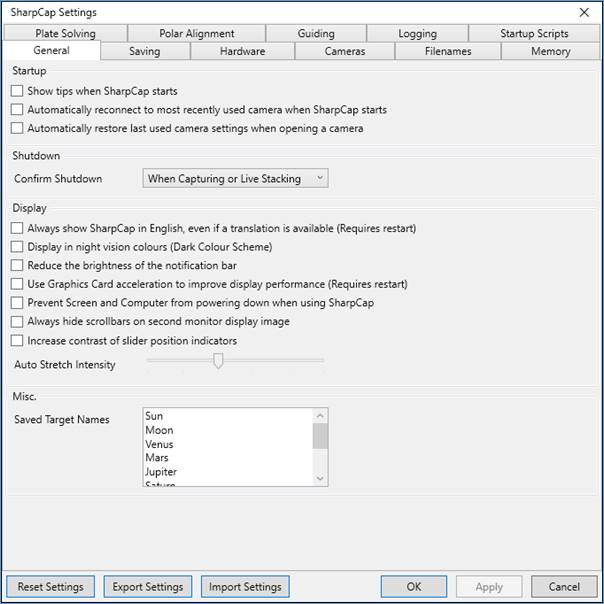The width and height of the screenshot is (604, 604).
Task: Click the Export Settings button
Action: click(x=148, y=586)
